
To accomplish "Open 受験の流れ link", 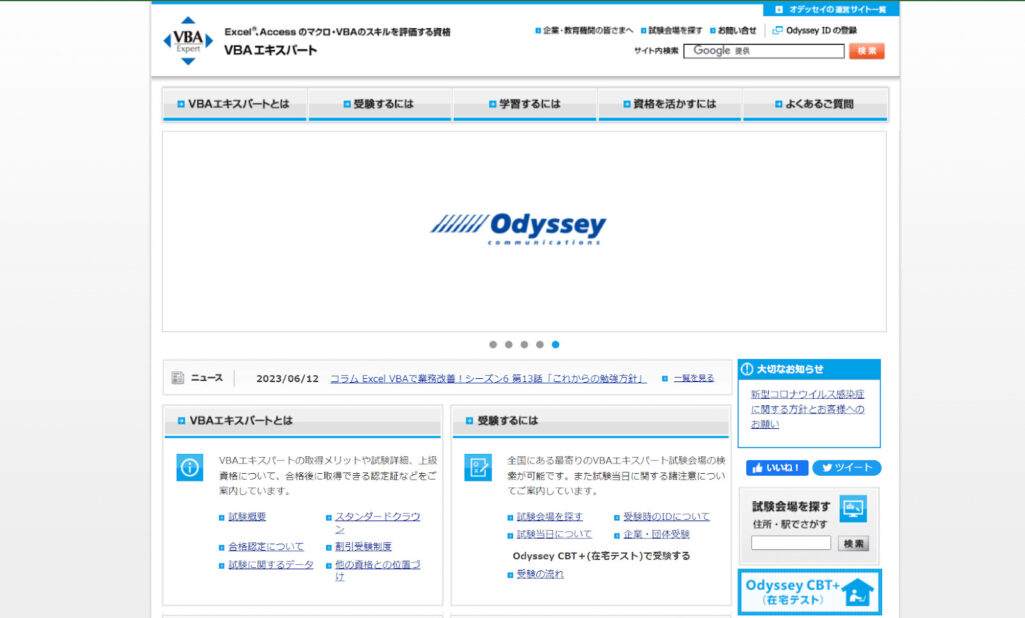I will tap(540, 575).
